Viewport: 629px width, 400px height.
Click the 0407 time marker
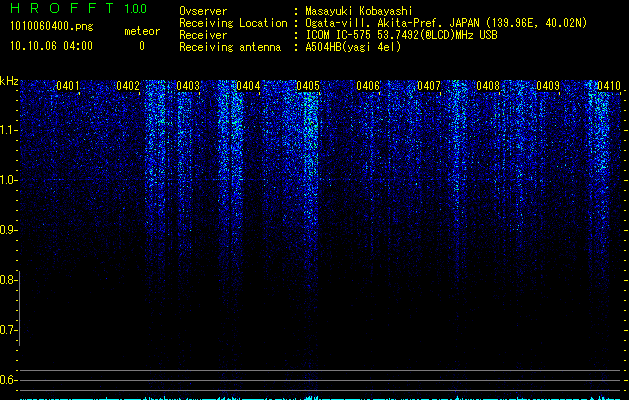pos(428,86)
